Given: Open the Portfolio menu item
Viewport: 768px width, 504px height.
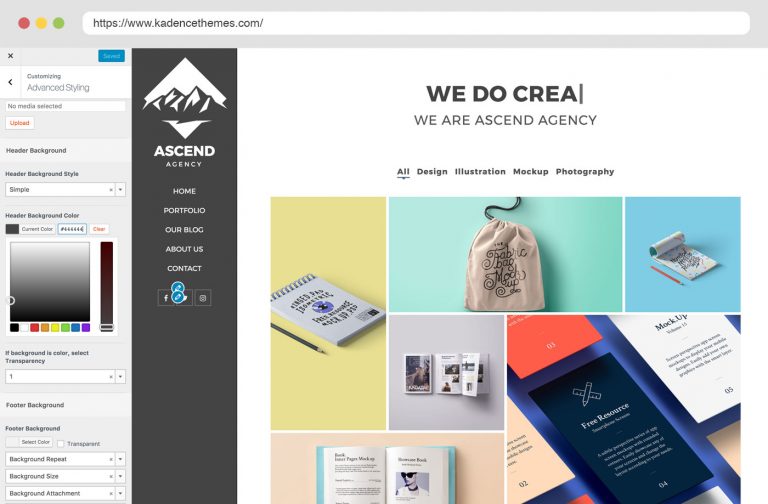Looking at the screenshot, I should pyautogui.click(x=184, y=210).
